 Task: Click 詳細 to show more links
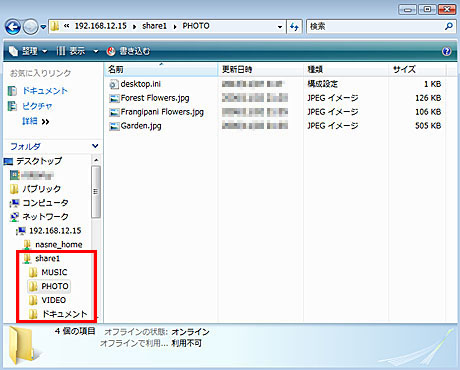[x=36, y=121]
